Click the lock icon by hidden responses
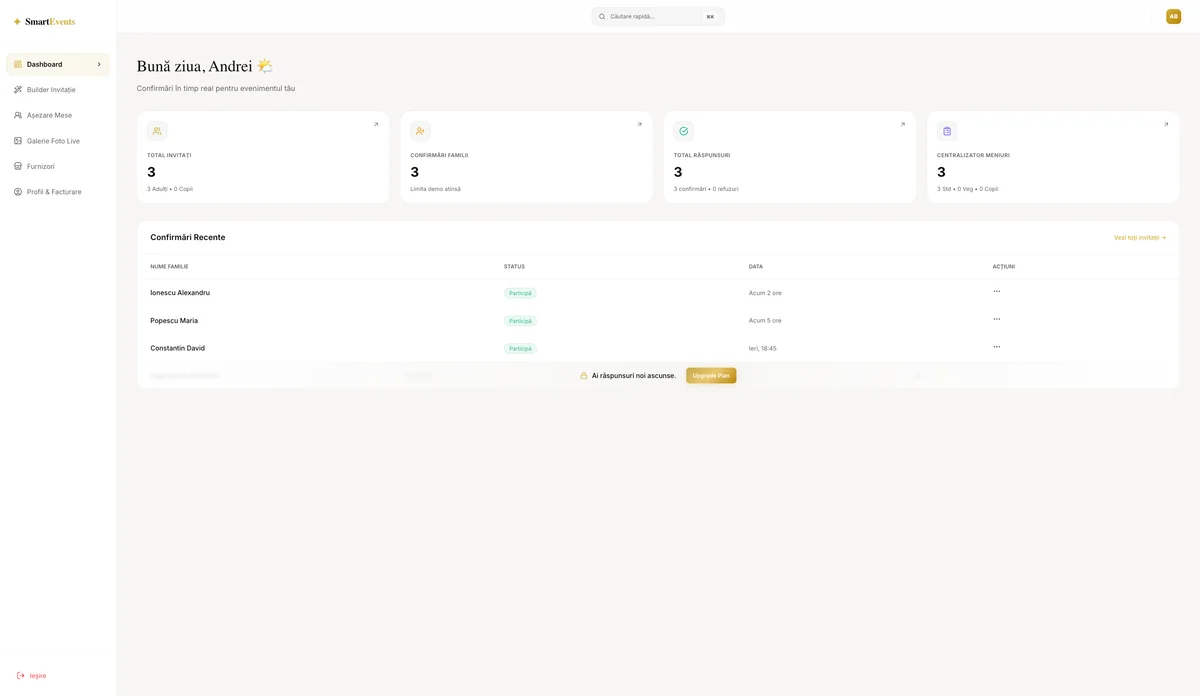 (x=584, y=376)
